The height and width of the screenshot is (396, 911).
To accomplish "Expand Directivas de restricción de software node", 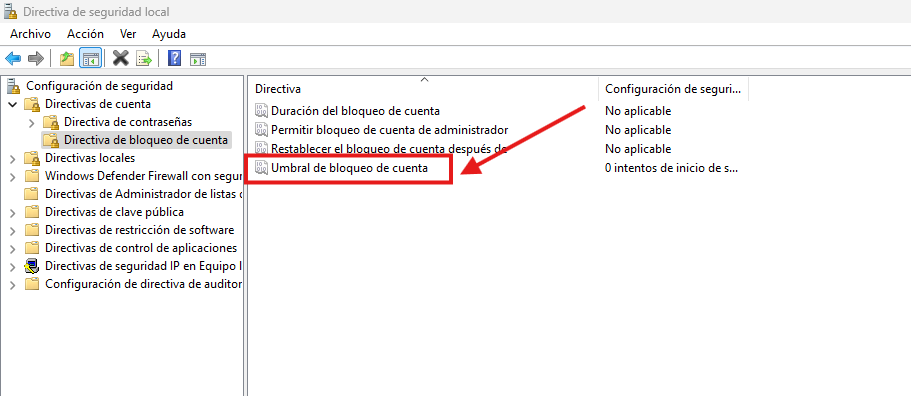I will (13, 231).
